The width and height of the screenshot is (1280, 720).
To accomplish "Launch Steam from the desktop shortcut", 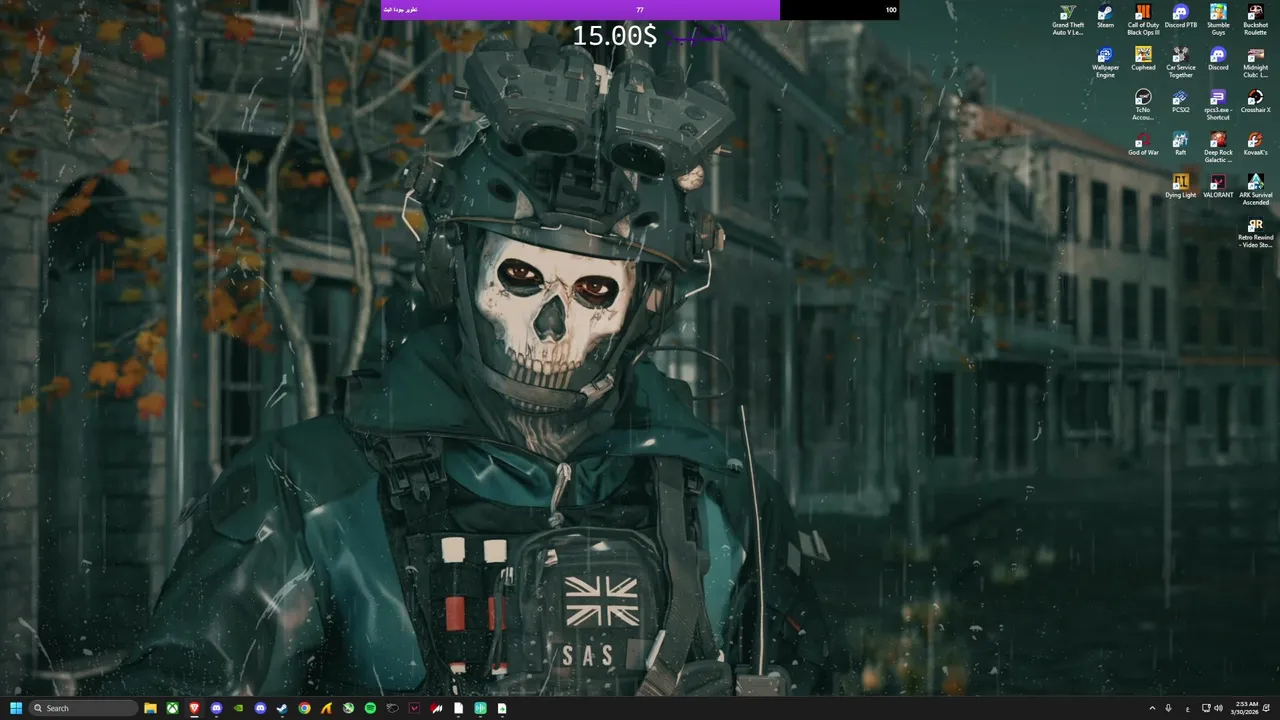I will 1105,17.
